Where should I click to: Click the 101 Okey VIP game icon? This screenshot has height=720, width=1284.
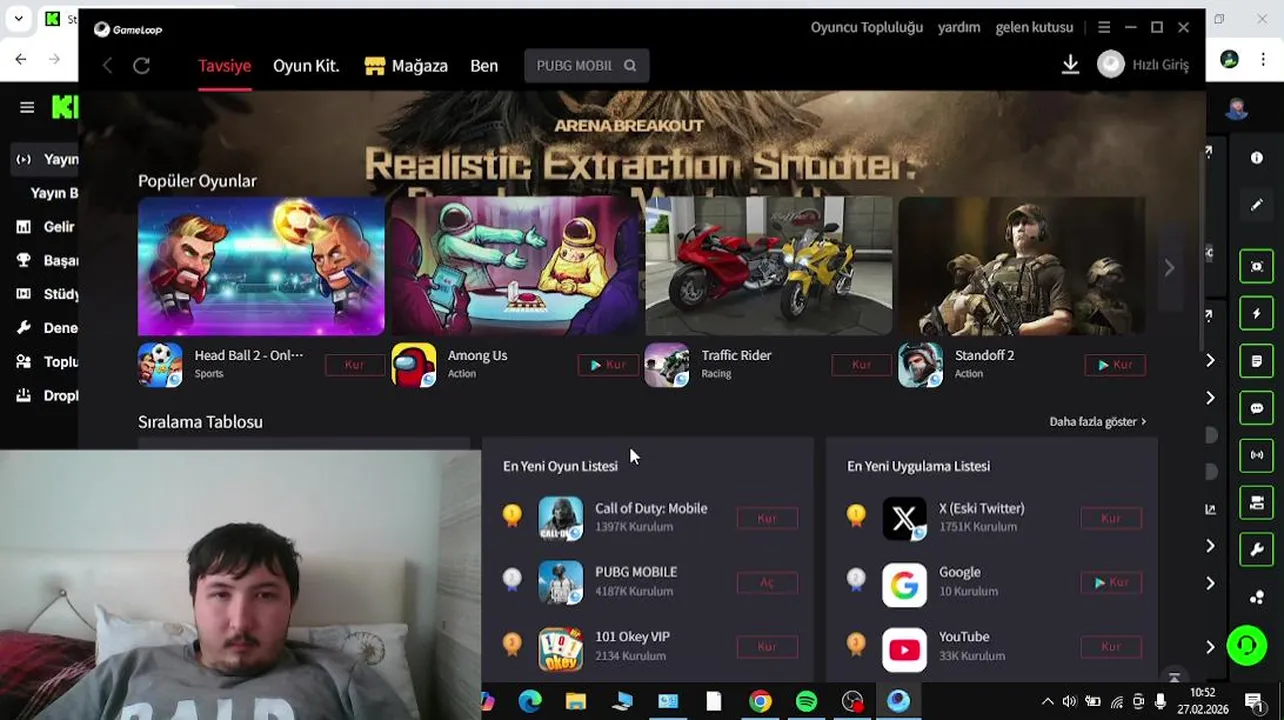pyautogui.click(x=560, y=648)
